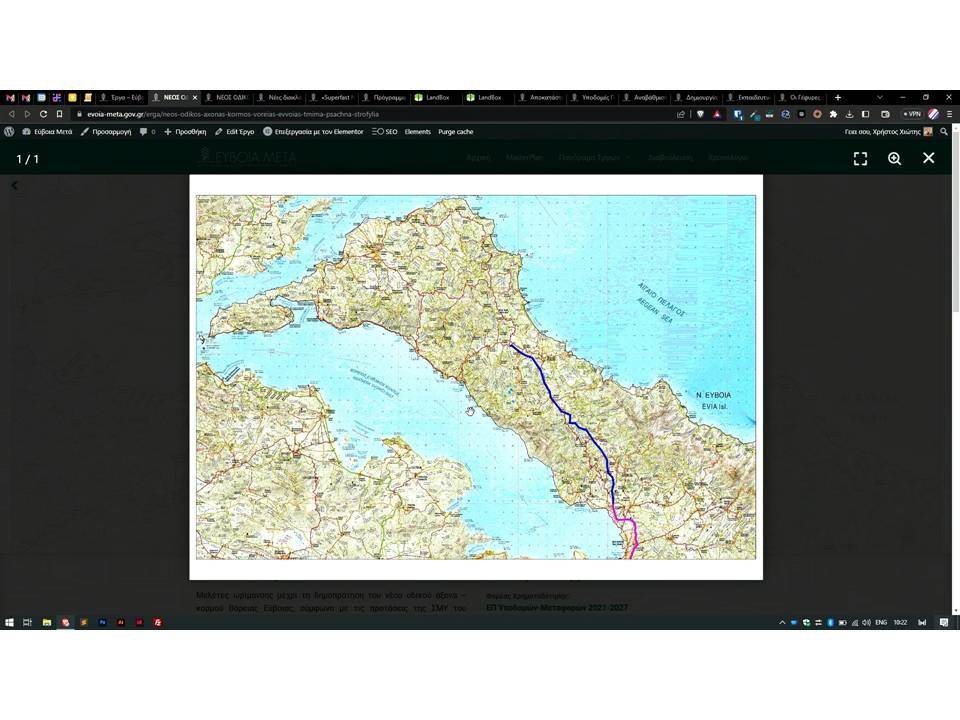The width and height of the screenshot is (960, 720).
Task: Open the comments bubble in admin bar
Action: click(x=148, y=132)
